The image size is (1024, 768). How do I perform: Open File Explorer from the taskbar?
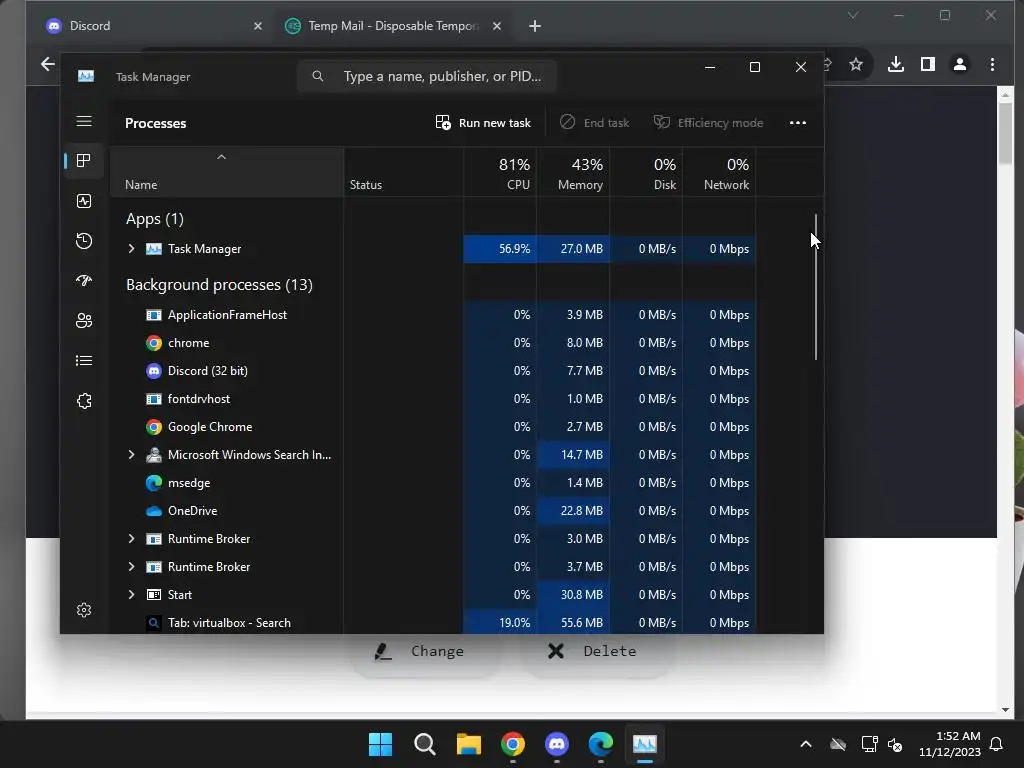[x=468, y=744]
